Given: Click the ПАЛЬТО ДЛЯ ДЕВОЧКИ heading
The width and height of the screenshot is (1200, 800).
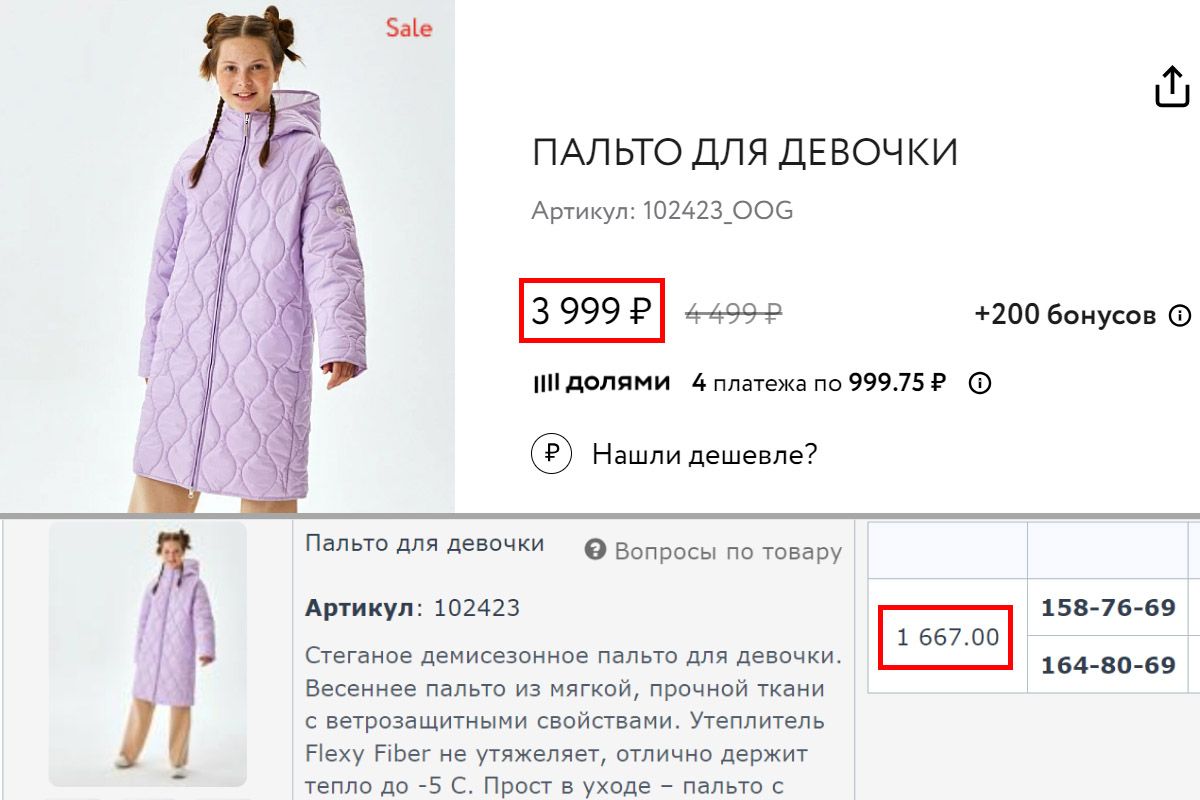Looking at the screenshot, I should pos(745,153).
